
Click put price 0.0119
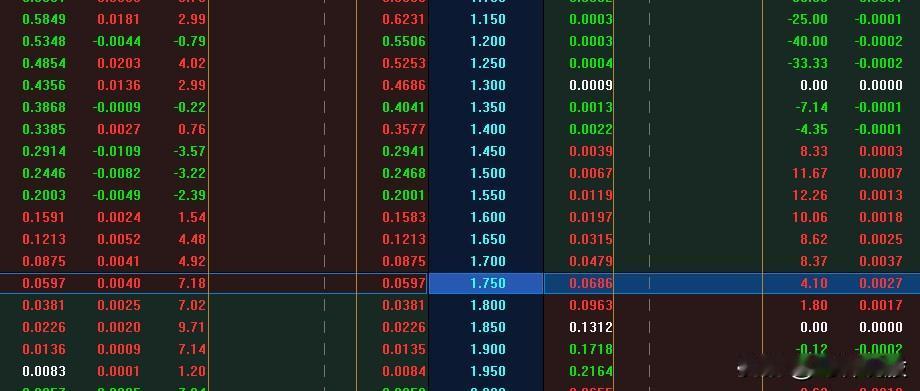pyautogui.click(x=591, y=196)
